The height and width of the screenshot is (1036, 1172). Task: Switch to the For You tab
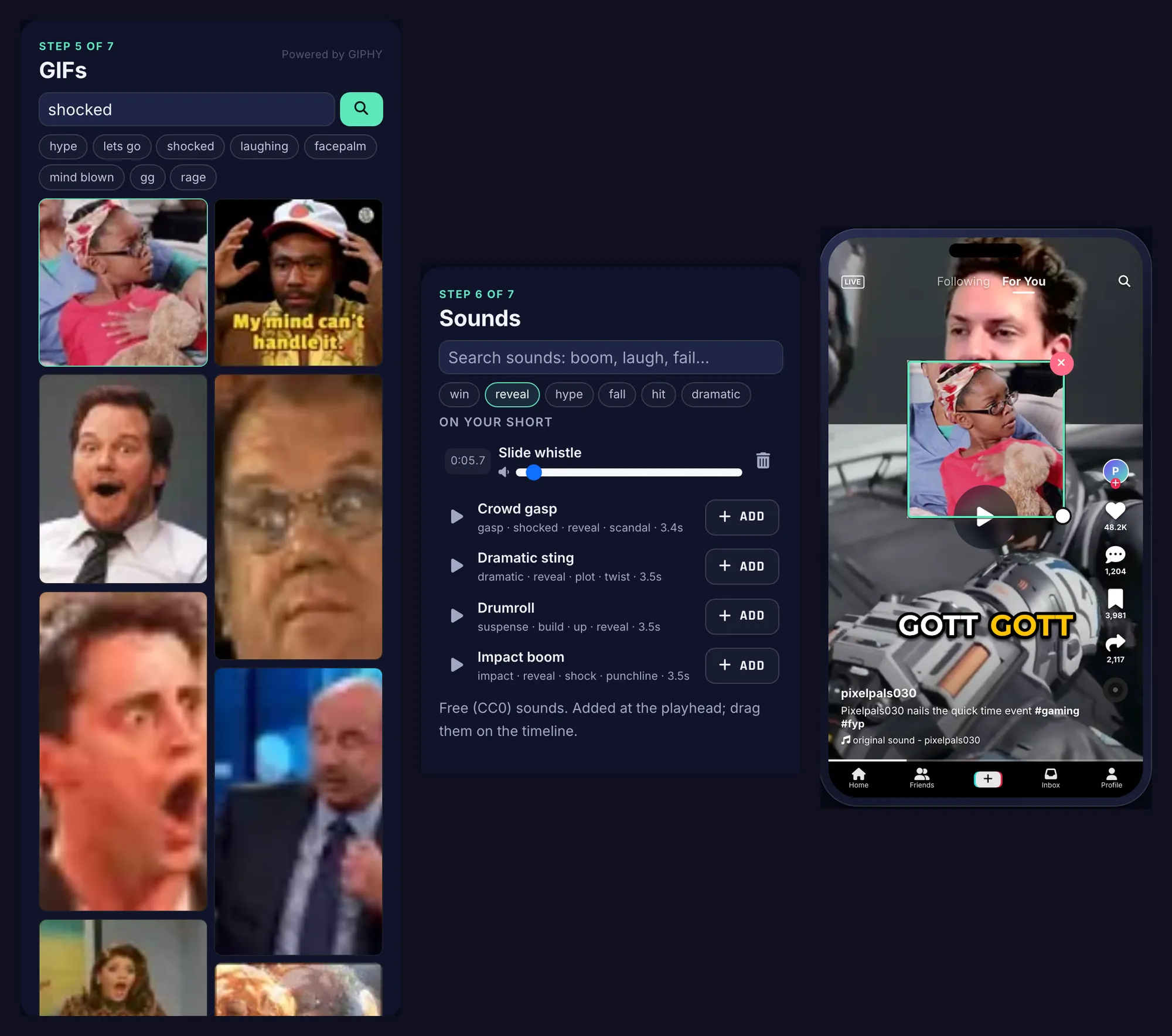pos(1023,281)
